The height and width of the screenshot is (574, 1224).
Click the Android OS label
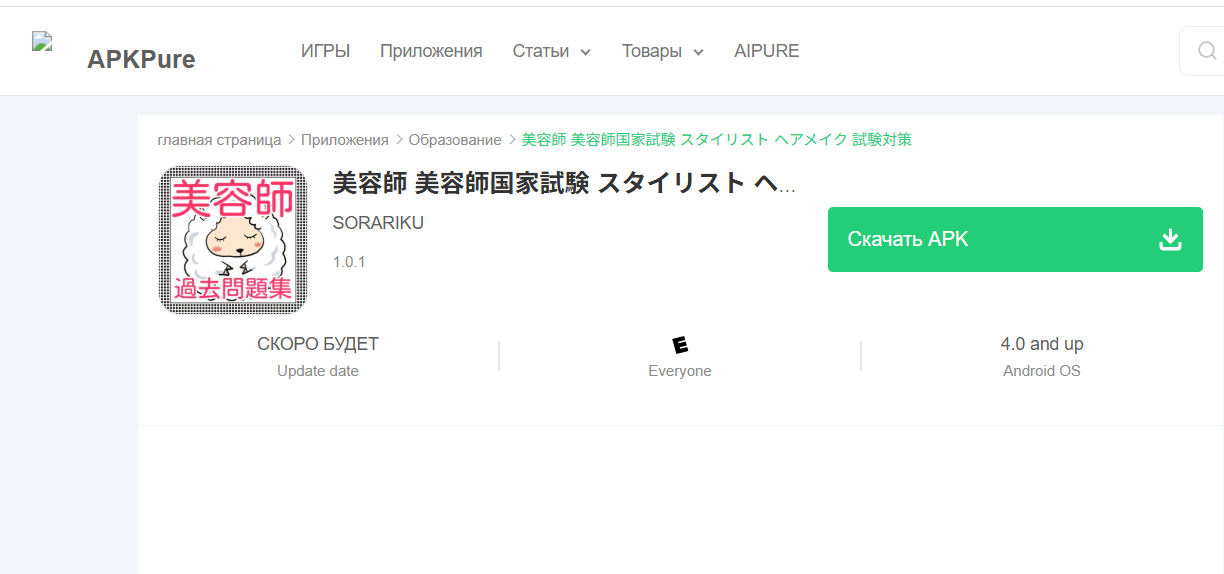1042,371
